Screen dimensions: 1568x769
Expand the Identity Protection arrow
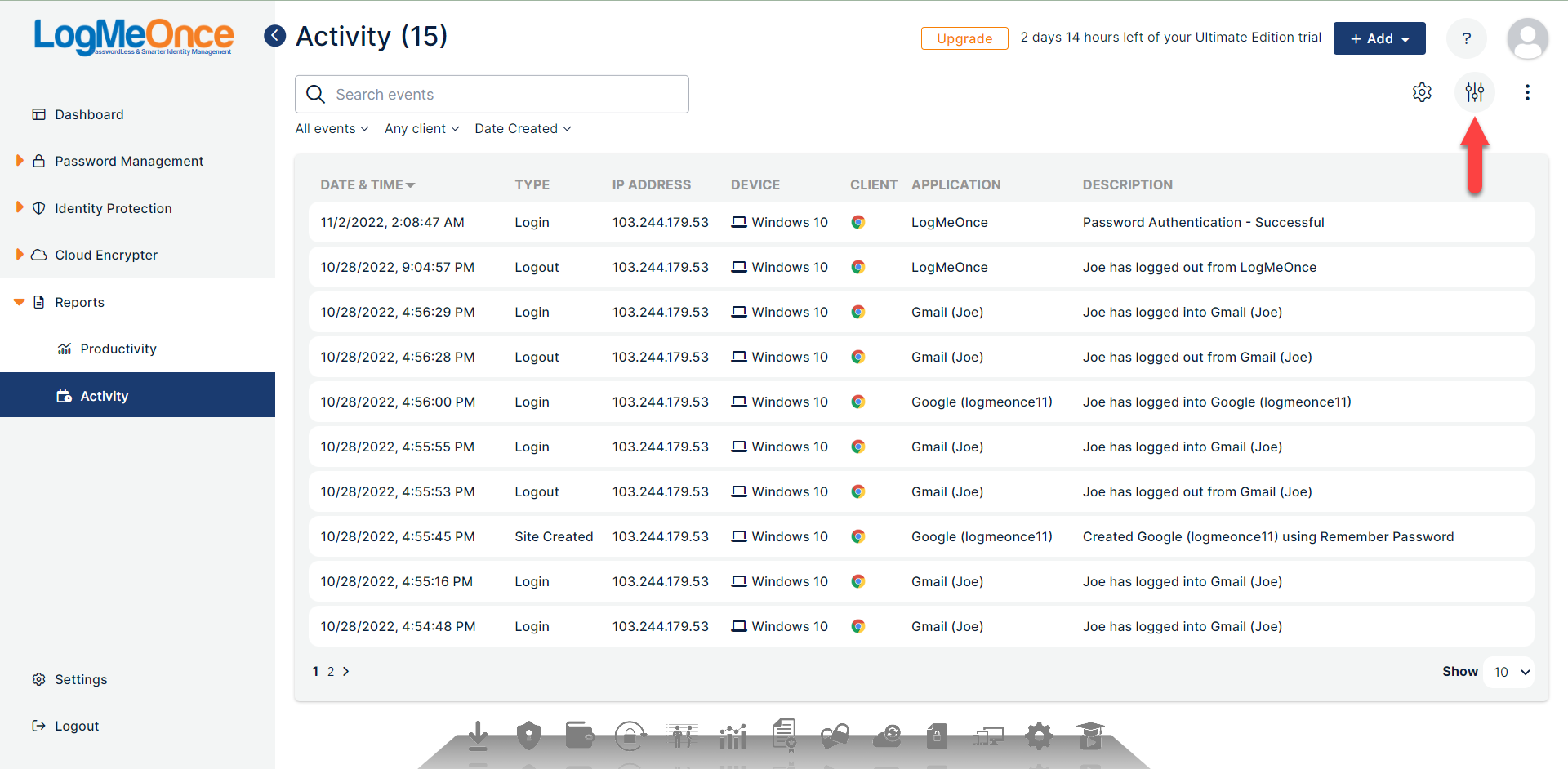pos(20,207)
